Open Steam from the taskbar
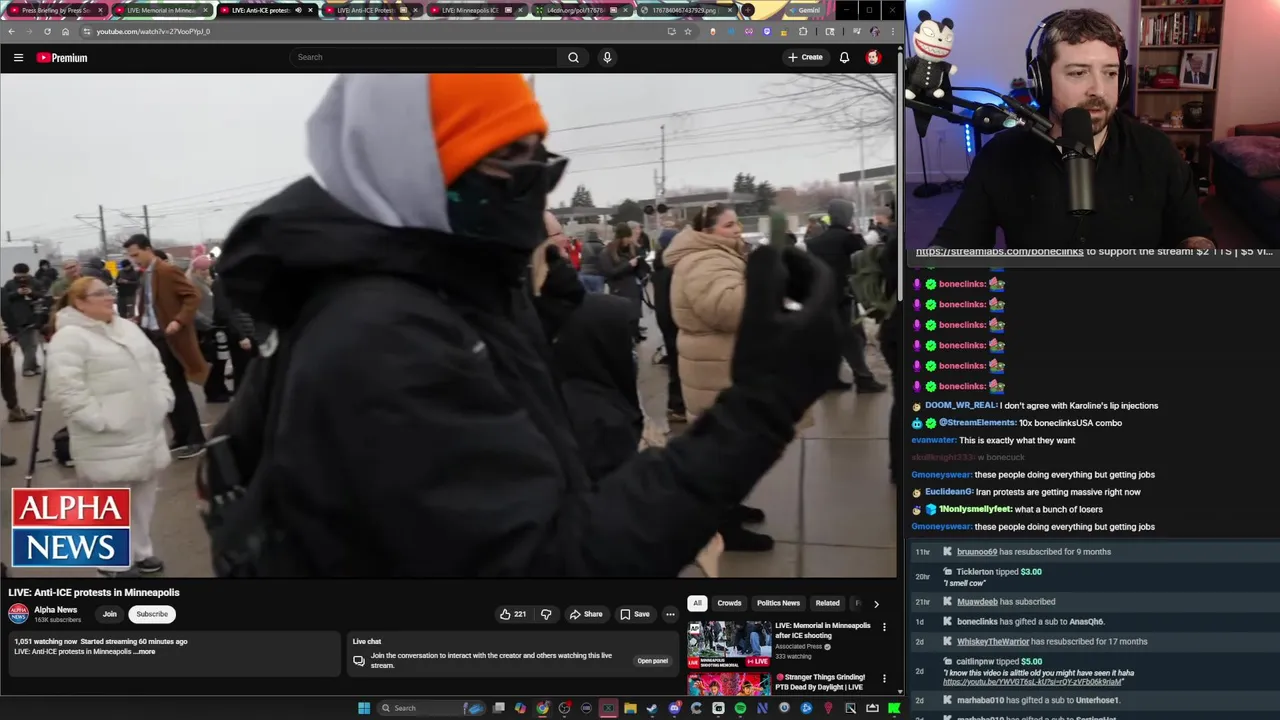1280x720 pixels. click(652, 708)
